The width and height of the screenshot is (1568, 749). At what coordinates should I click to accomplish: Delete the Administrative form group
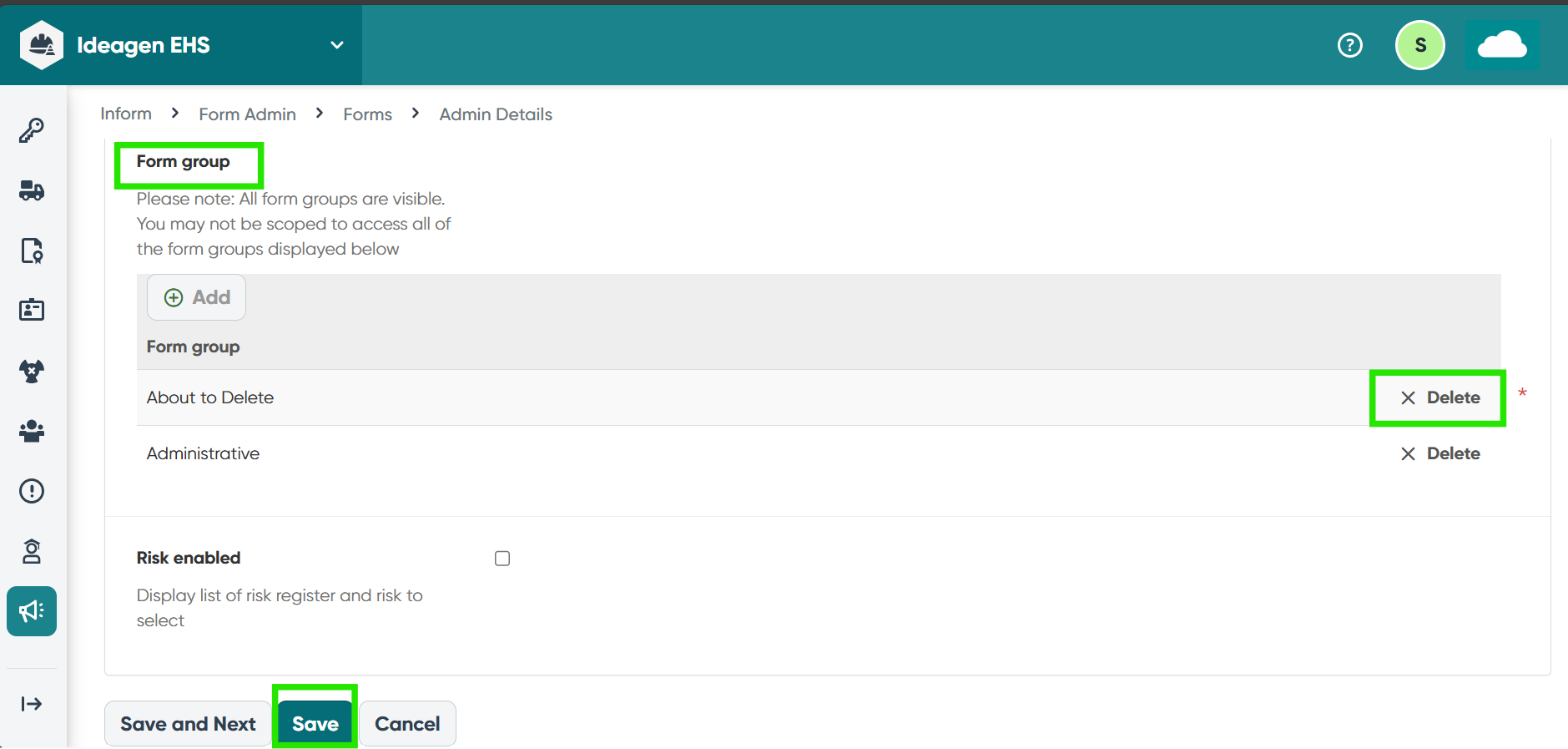point(1439,453)
